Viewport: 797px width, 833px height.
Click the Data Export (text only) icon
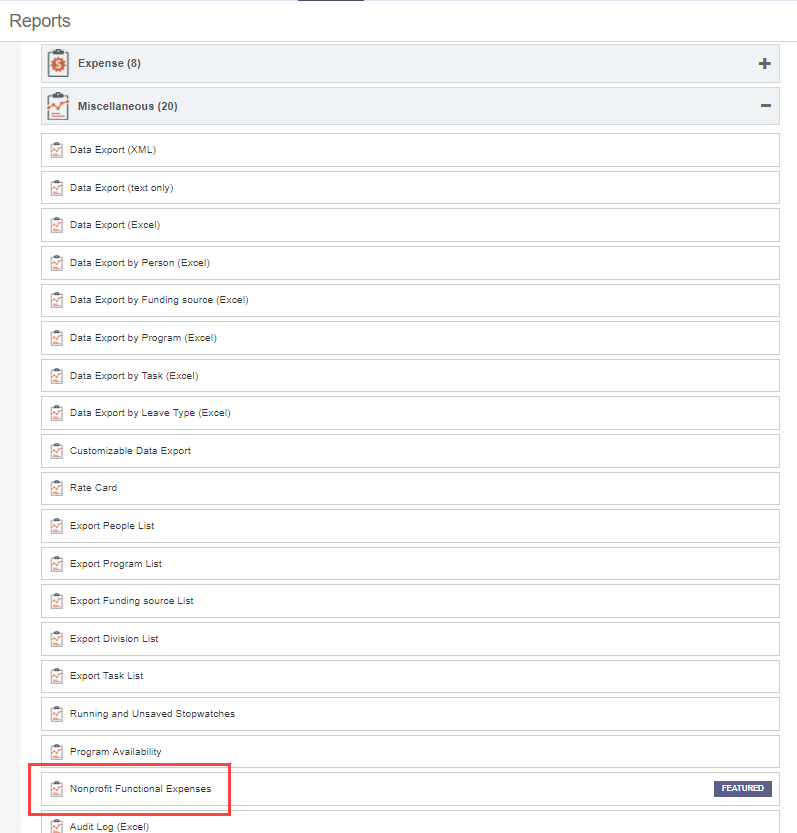(57, 188)
